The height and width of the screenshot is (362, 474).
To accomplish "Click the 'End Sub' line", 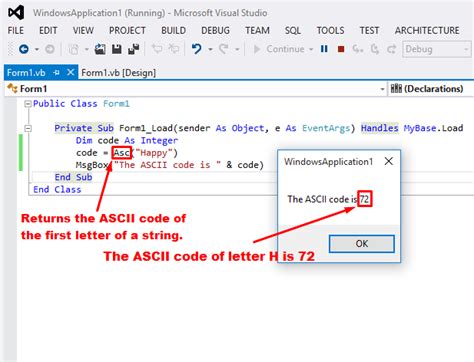I will coord(73,177).
